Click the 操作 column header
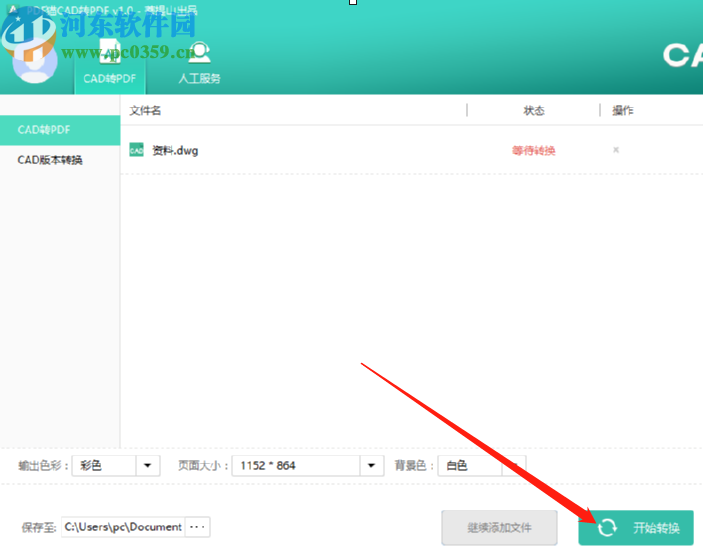The image size is (703, 558). (623, 111)
